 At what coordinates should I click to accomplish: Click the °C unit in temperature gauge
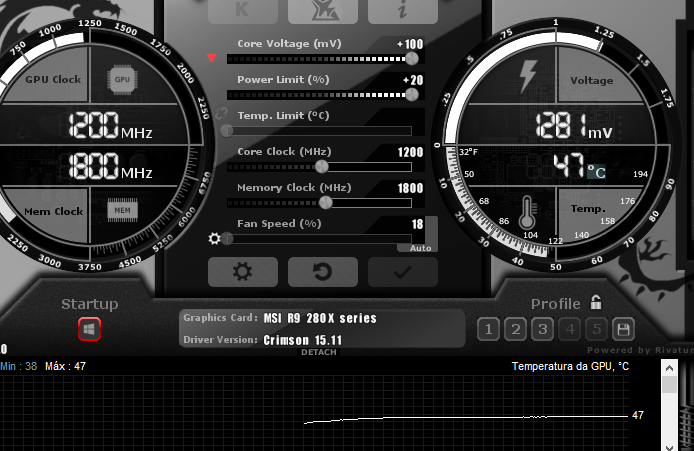[x=596, y=172]
